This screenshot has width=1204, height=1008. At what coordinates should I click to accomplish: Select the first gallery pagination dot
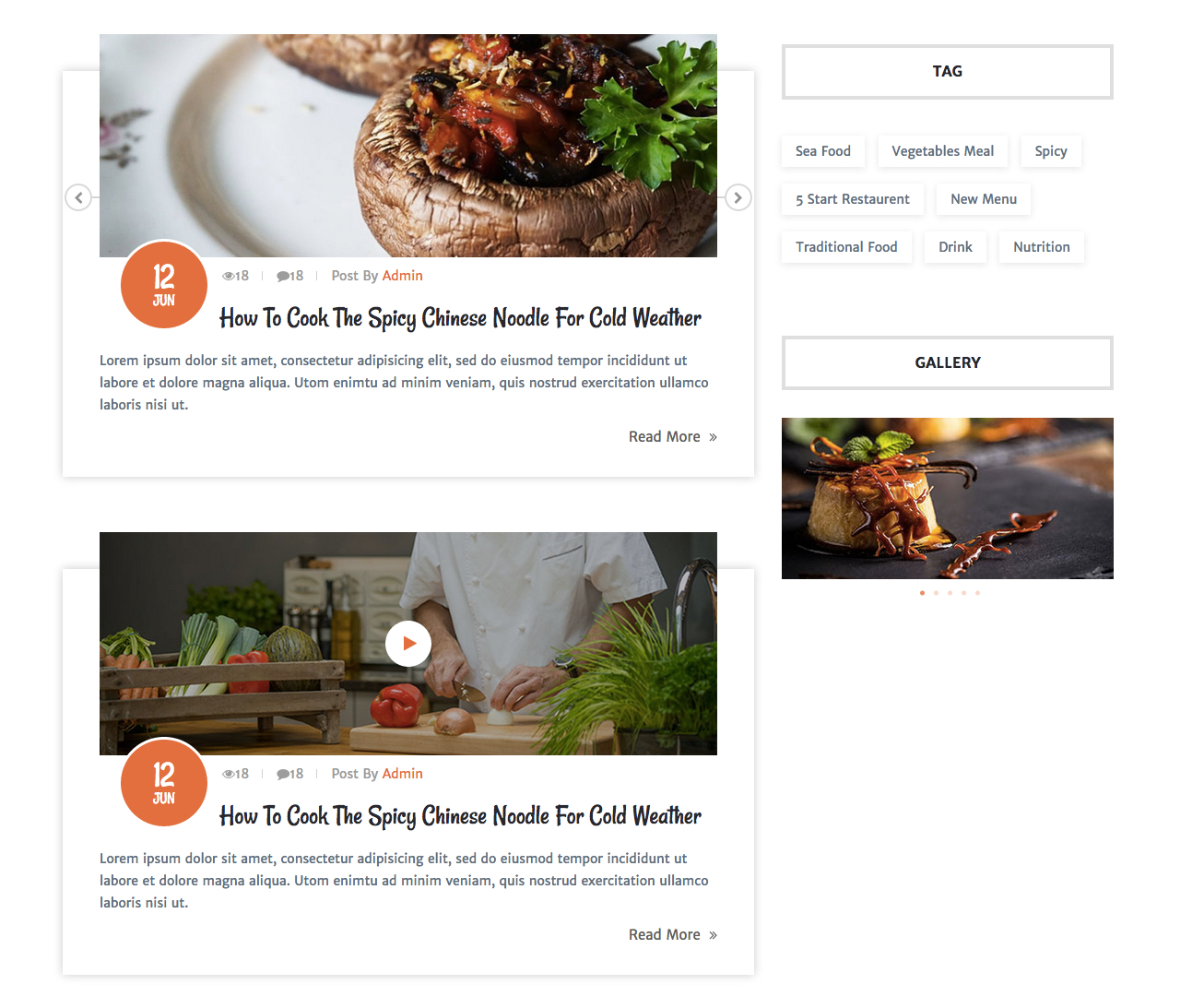point(922,593)
